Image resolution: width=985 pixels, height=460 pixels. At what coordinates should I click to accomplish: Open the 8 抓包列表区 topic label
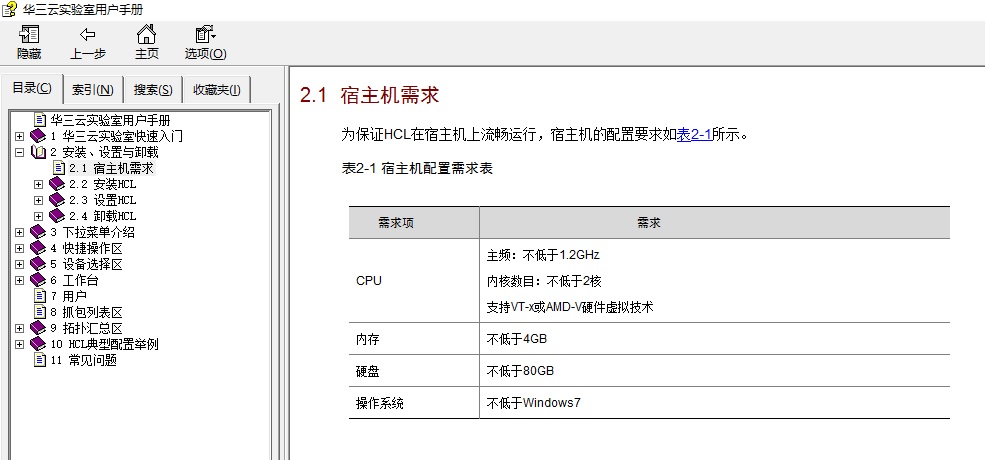[86, 312]
